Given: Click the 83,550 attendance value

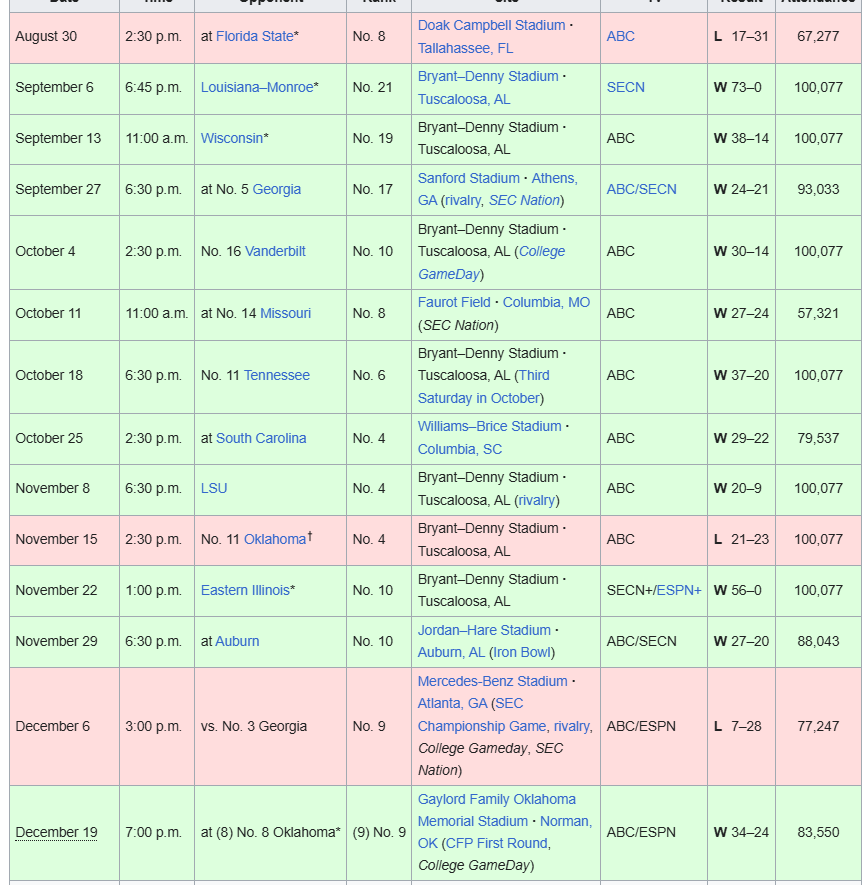Looking at the screenshot, I should 818,833.
